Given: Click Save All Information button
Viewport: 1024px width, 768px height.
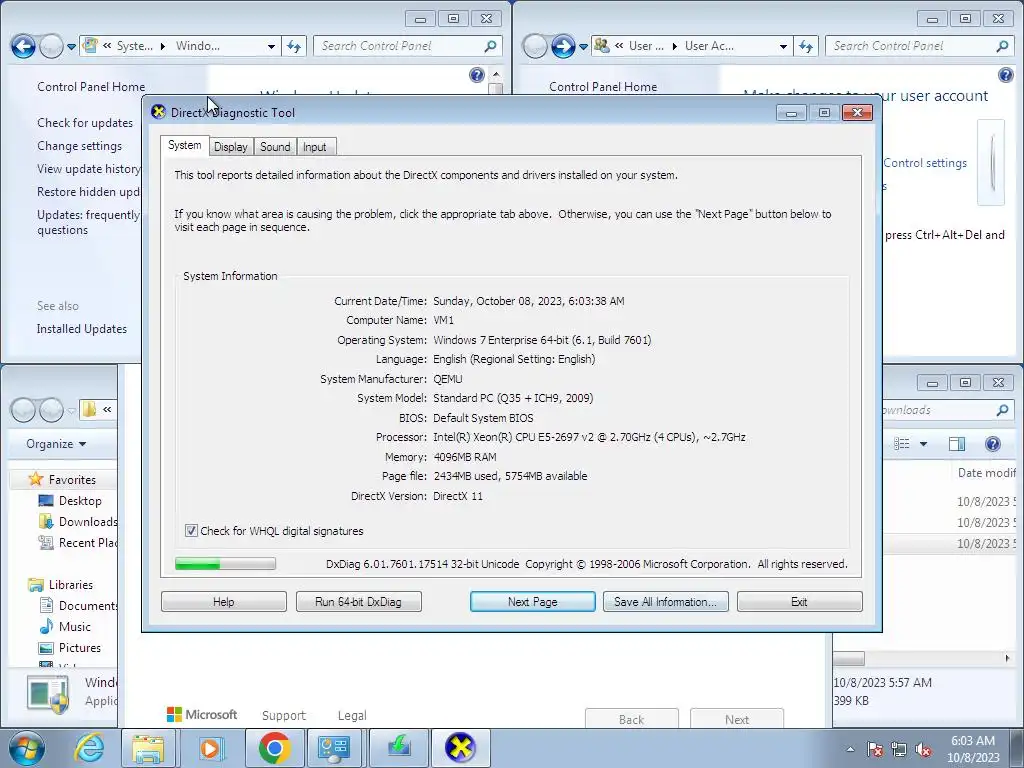Looking at the screenshot, I should pyautogui.click(x=665, y=601).
